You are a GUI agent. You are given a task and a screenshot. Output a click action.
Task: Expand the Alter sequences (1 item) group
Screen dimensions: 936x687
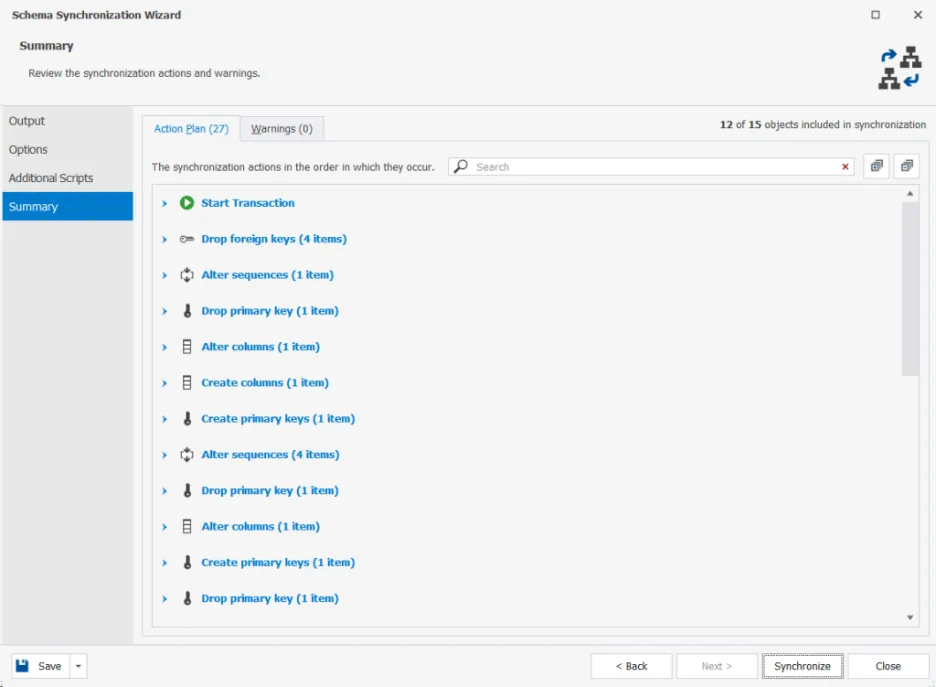[x=164, y=275]
